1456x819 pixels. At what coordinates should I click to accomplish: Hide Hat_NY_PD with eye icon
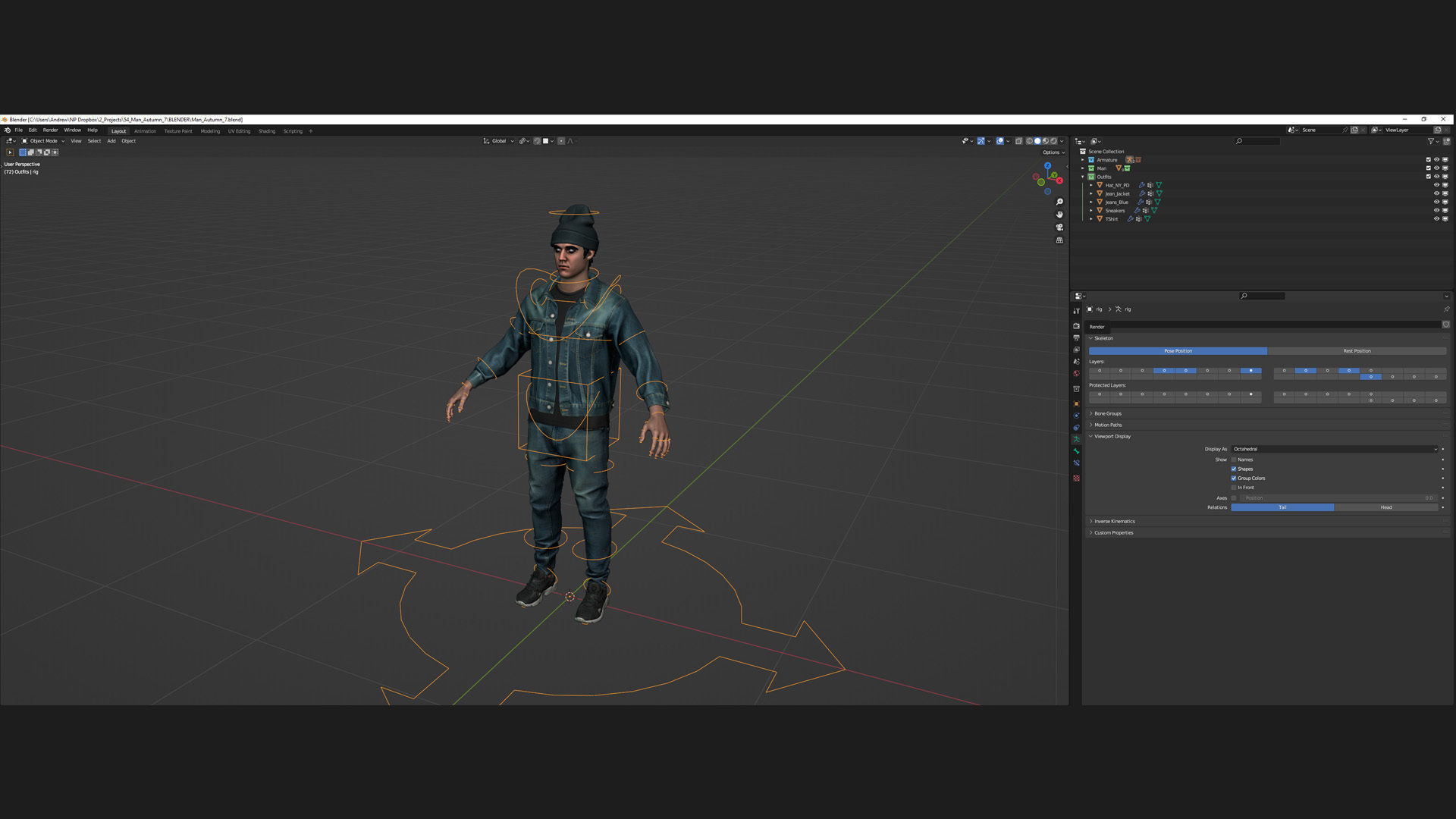[1436, 185]
